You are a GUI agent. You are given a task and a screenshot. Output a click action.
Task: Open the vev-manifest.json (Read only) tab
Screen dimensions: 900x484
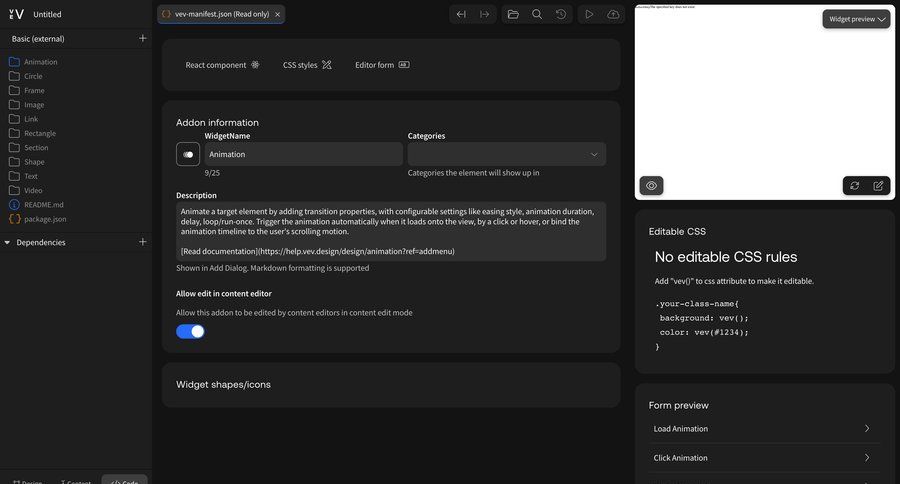[221, 14]
